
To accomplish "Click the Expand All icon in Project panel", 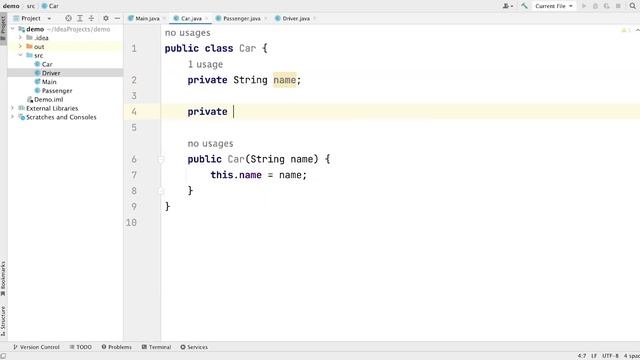I will (80, 18).
